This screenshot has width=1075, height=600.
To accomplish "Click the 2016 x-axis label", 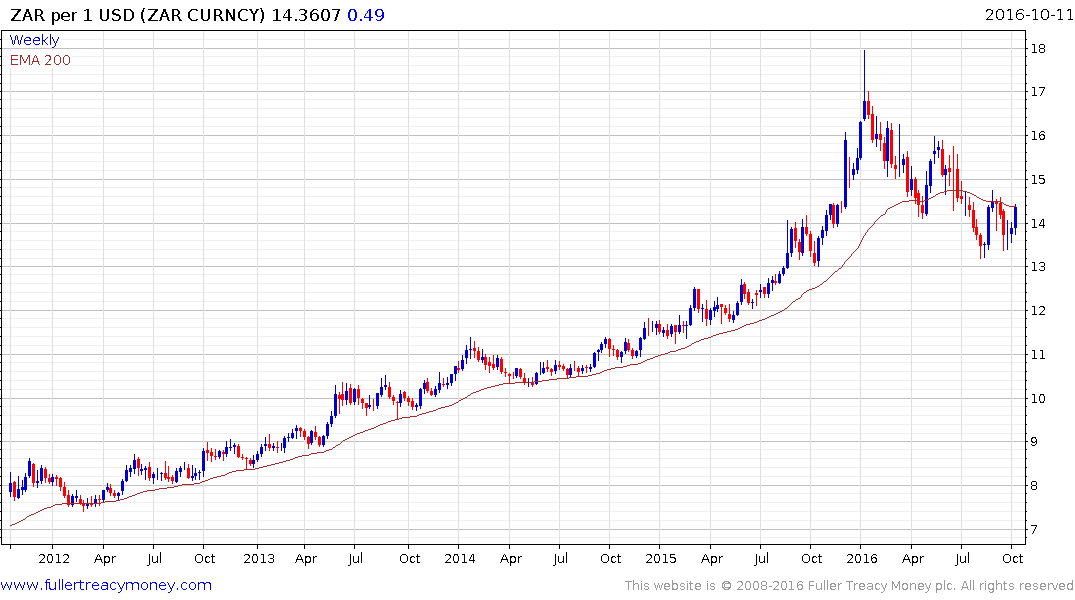I will (x=862, y=558).
